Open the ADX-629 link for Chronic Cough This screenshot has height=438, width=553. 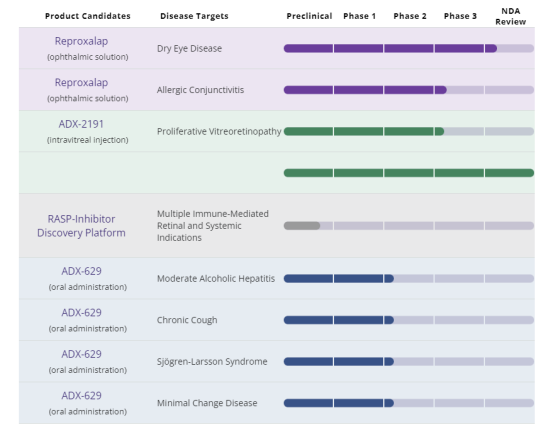point(81,313)
